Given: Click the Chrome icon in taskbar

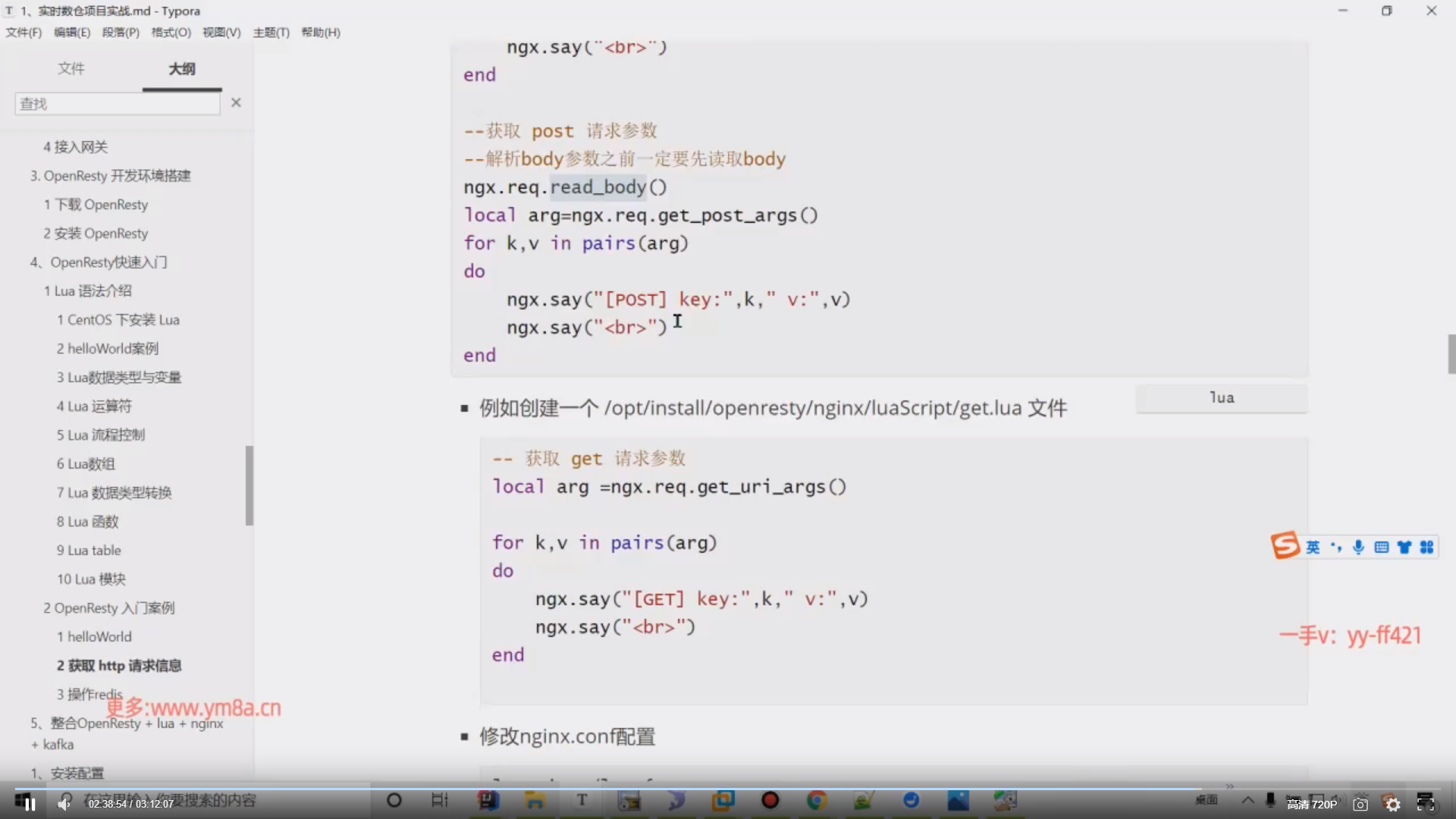Looking at the screenshot, I should [817, 800].
